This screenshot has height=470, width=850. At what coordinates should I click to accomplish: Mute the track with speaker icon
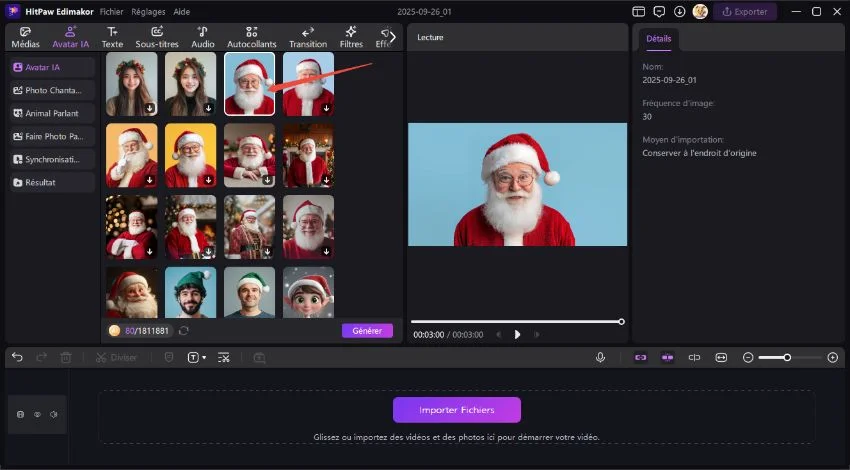point(54,414)
